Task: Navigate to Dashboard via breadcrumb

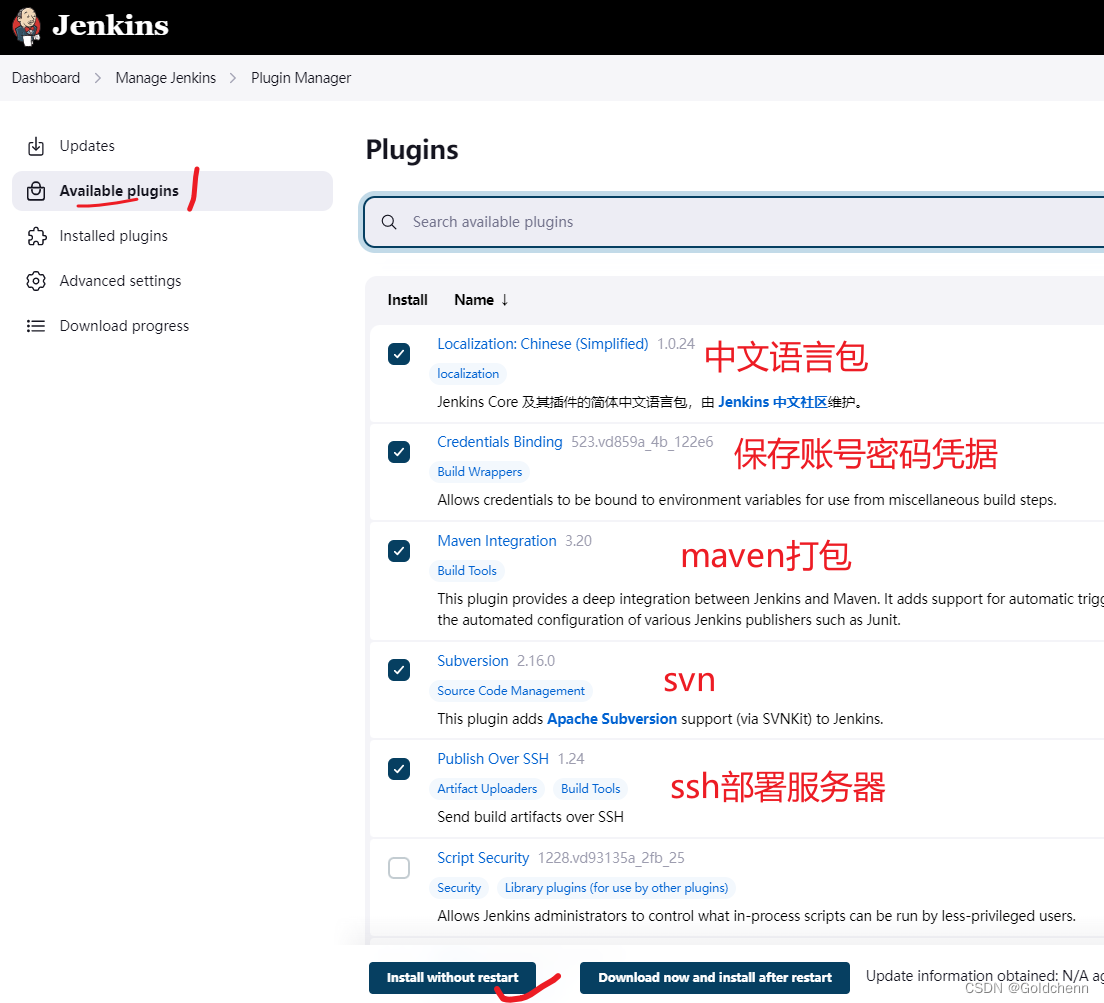Action: [x=45, y=77]
